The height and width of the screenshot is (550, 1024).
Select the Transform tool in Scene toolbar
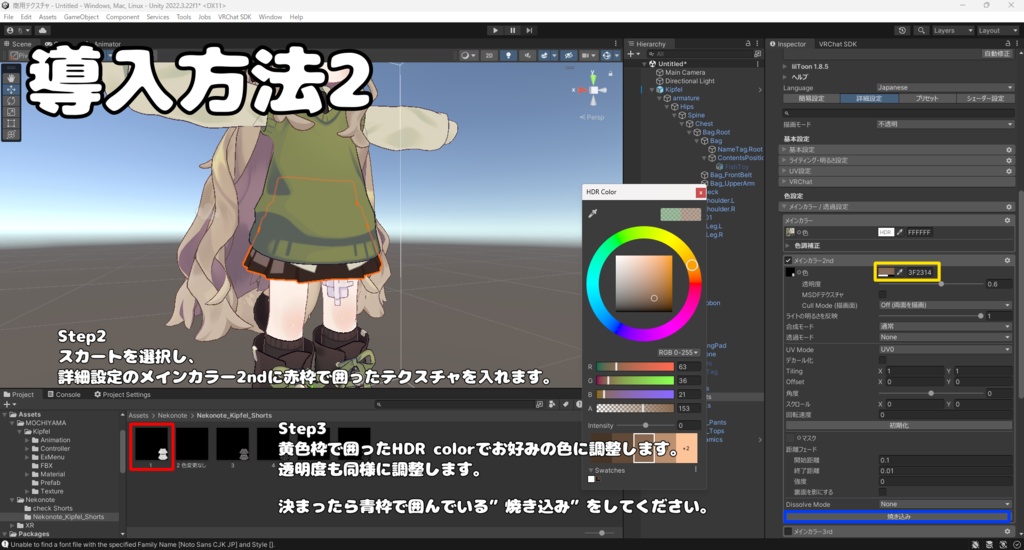(x=11, y=135)
